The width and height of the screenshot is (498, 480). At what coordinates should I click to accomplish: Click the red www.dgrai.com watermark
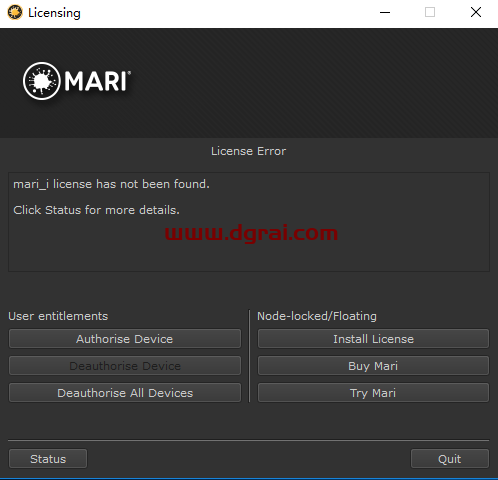(x=251, y=233)
